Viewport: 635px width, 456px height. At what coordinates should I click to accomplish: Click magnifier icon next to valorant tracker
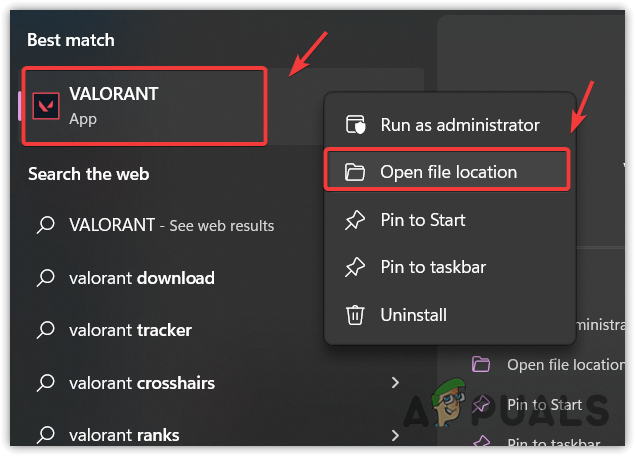tap(46, 330)
